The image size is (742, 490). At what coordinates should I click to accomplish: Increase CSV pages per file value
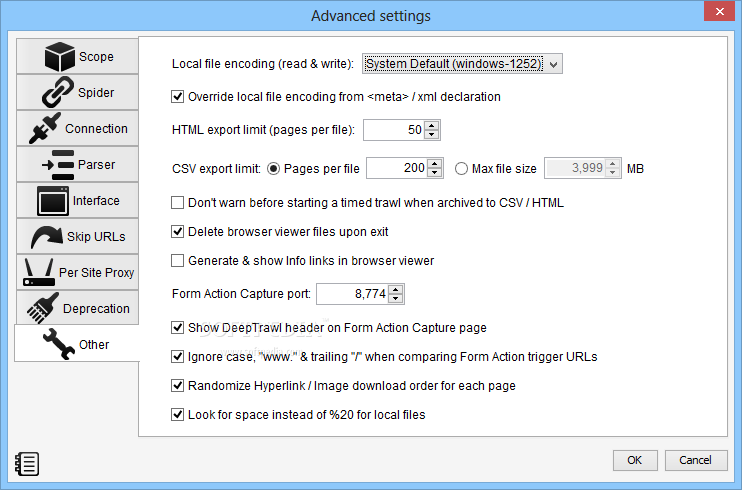(435, 164)
